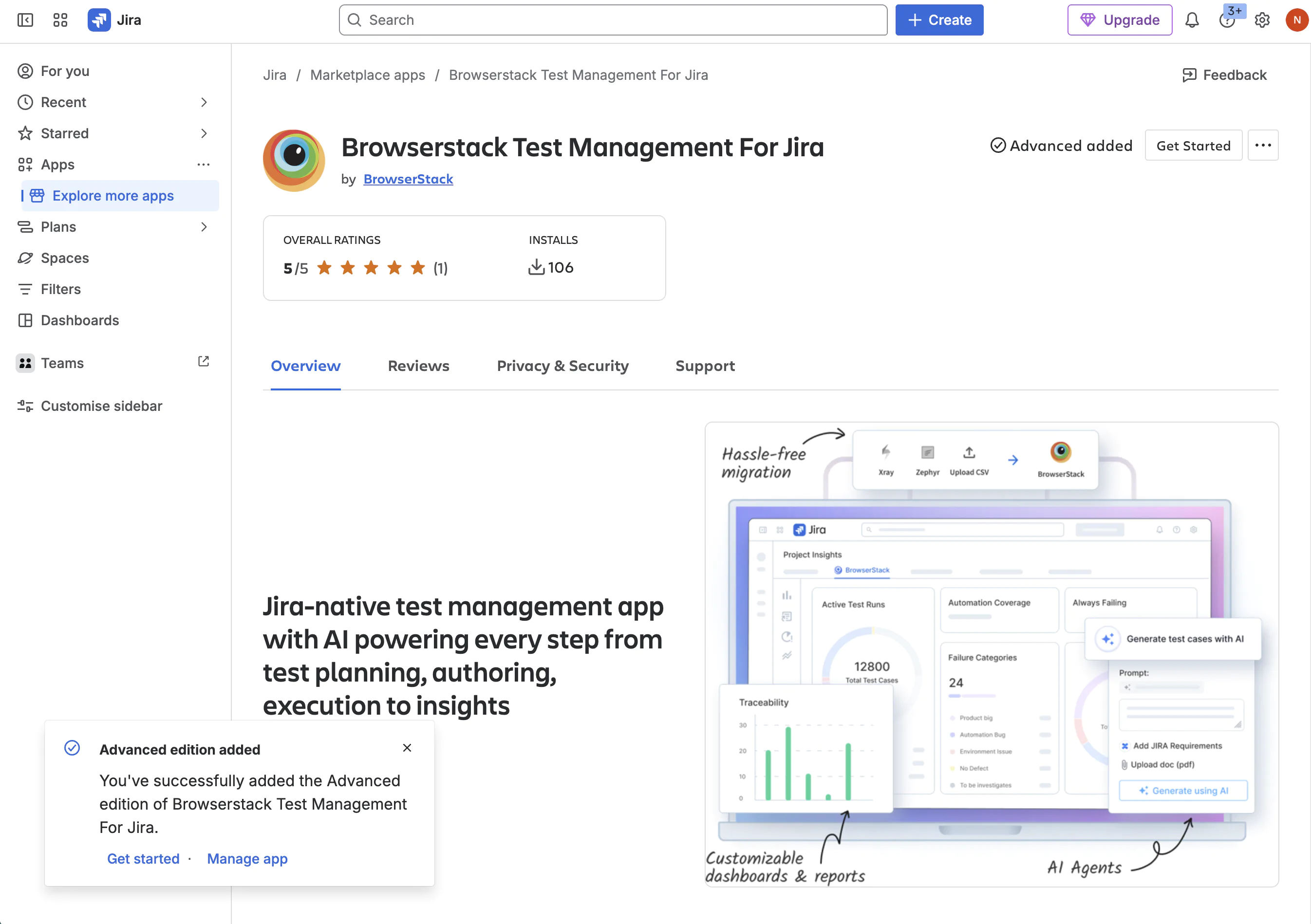Open Teams external link icon

[x=203, y=362]
